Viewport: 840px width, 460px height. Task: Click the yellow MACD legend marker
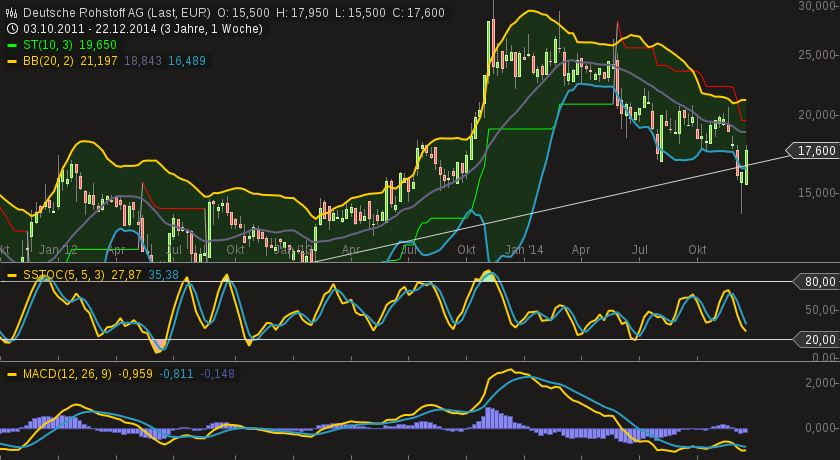[12, 374]
